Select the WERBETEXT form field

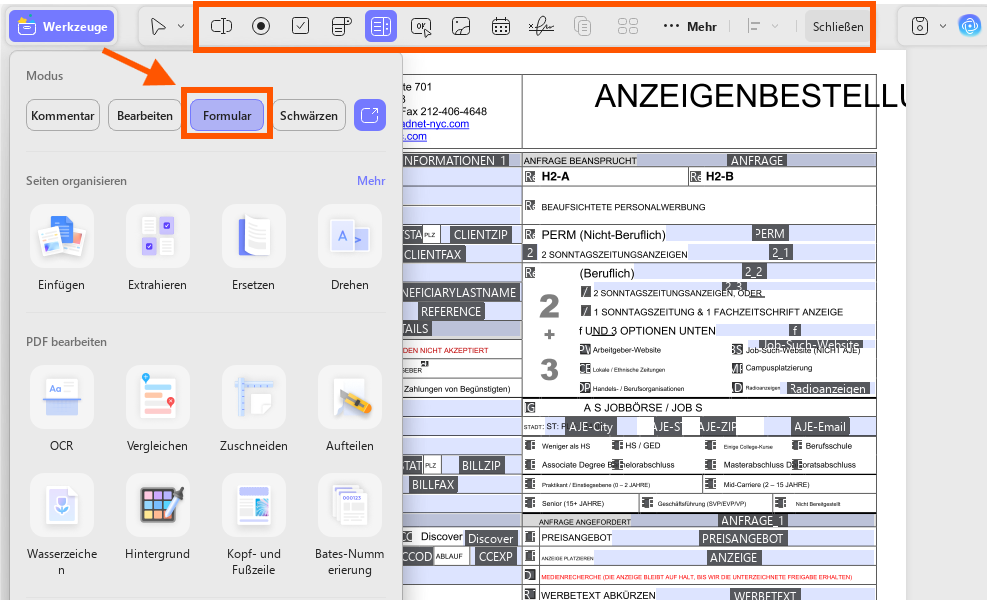point(764,594)
